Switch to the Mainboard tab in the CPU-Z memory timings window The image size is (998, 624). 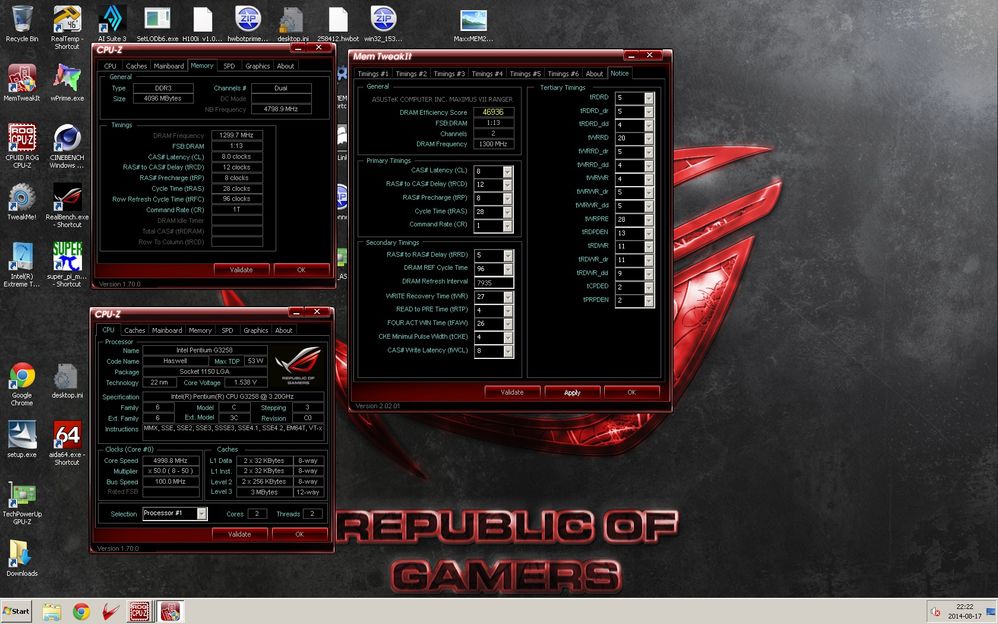169,66
